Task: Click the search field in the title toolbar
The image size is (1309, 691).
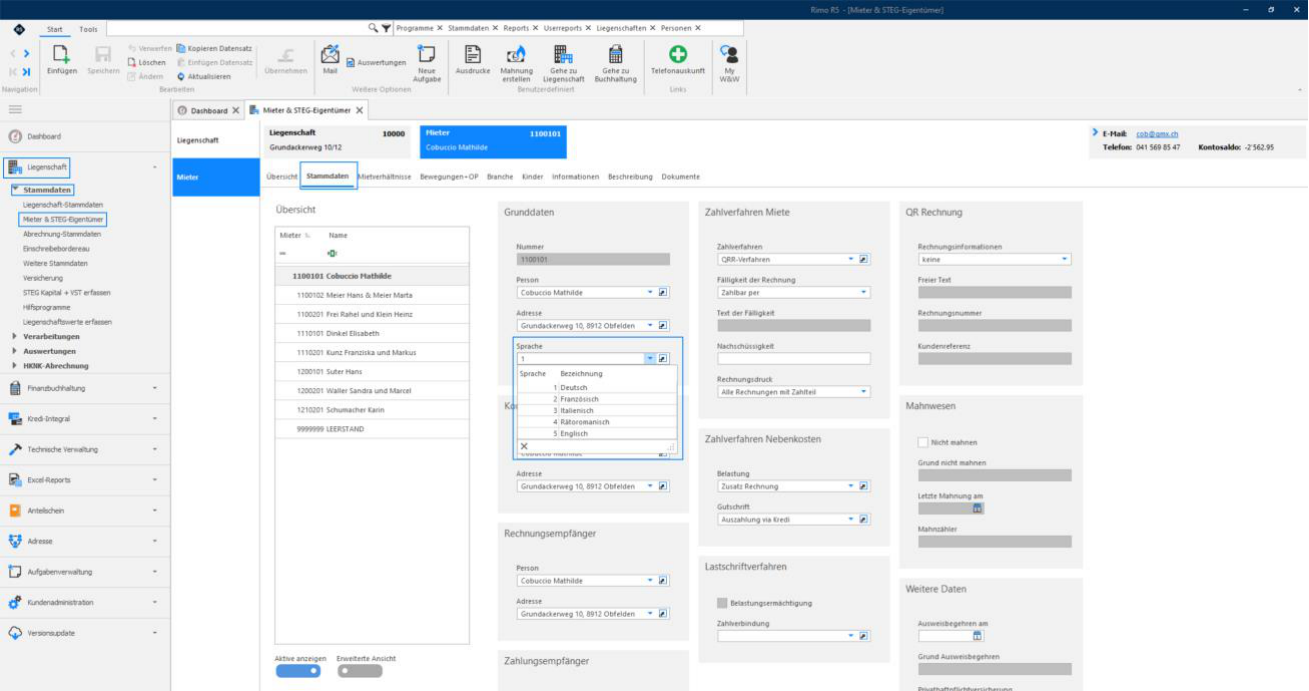Action: 237,28
